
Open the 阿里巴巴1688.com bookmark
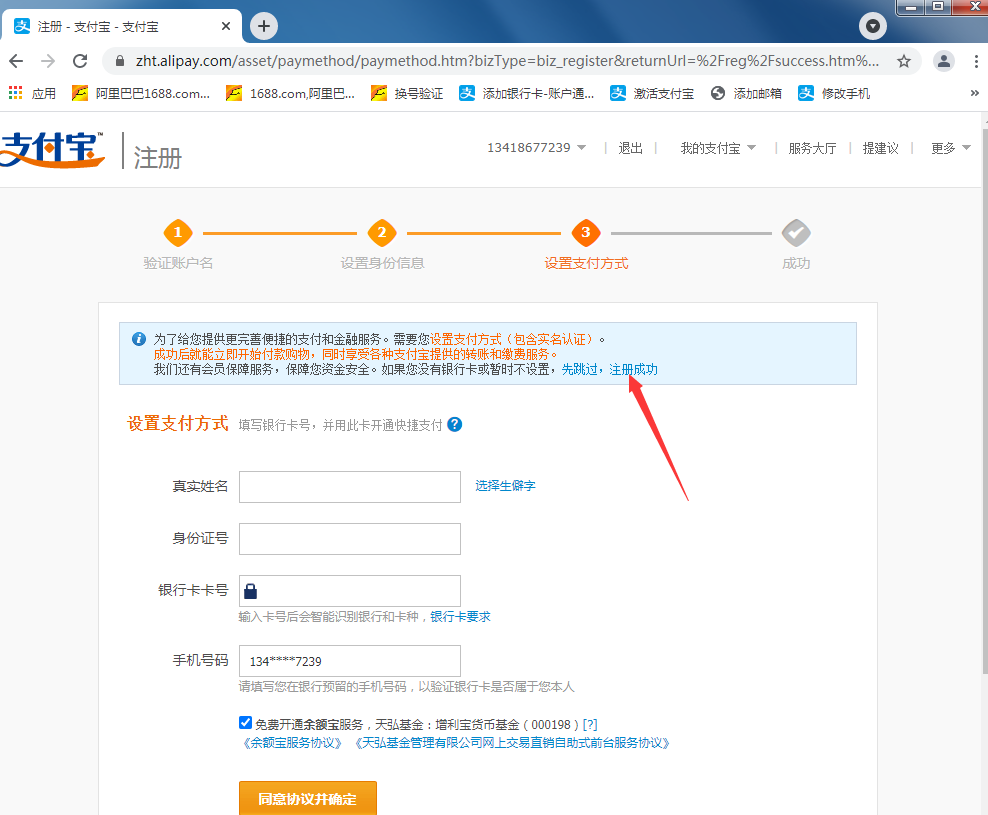pyautogui.click(x=141, y=94)
